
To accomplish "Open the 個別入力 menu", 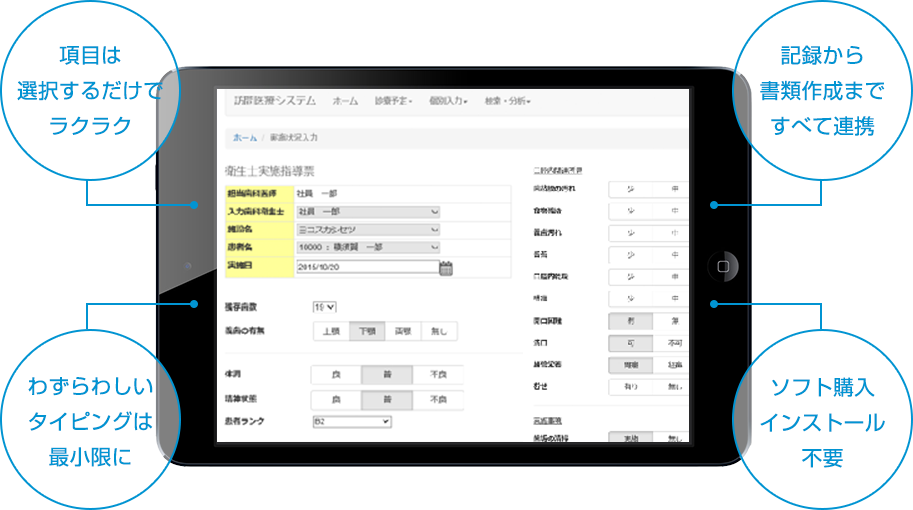I will 448,102.
